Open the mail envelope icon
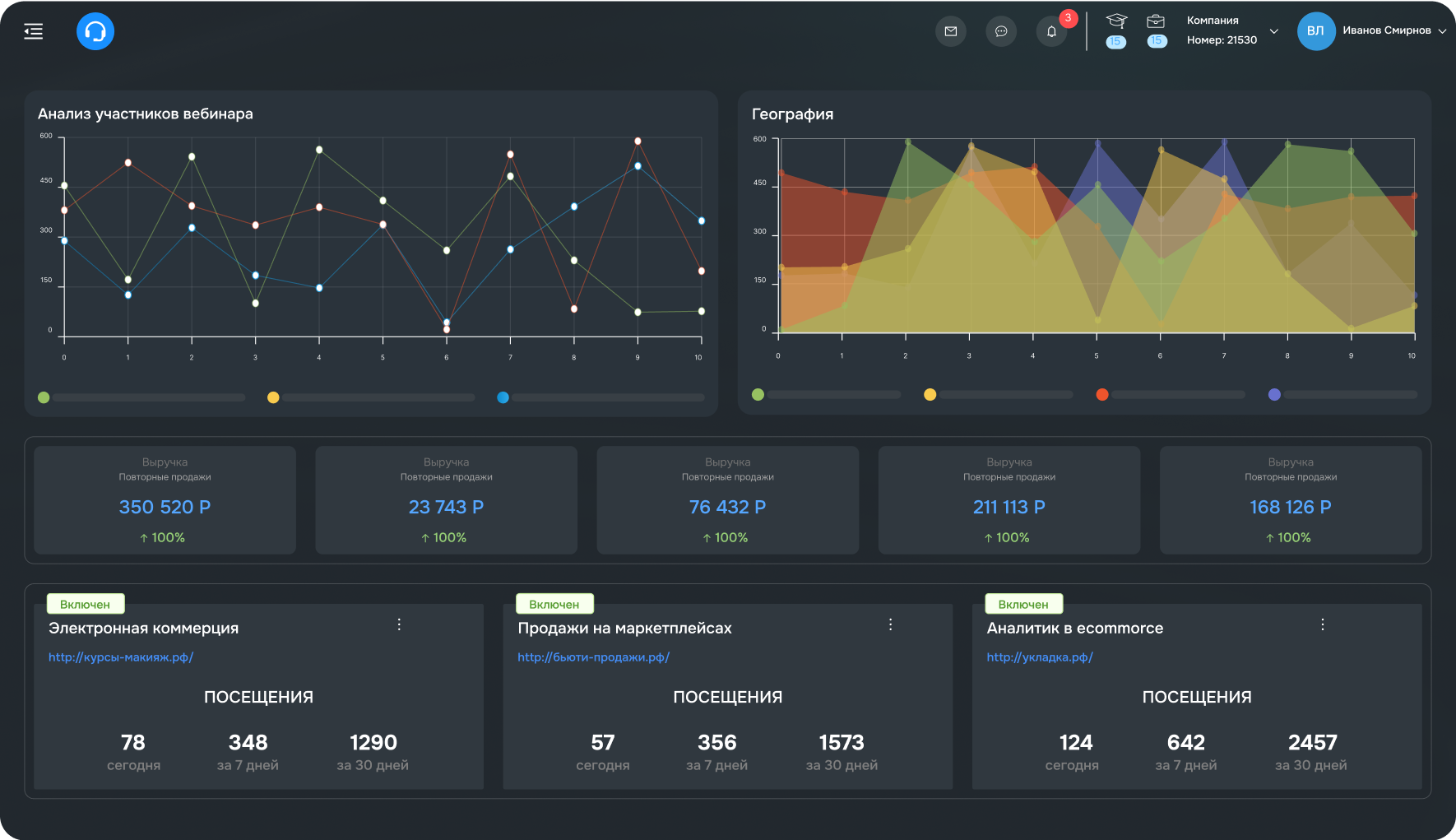Viewport: 1456px width, 840px height. pyautogui.click(x=951, y=31)
